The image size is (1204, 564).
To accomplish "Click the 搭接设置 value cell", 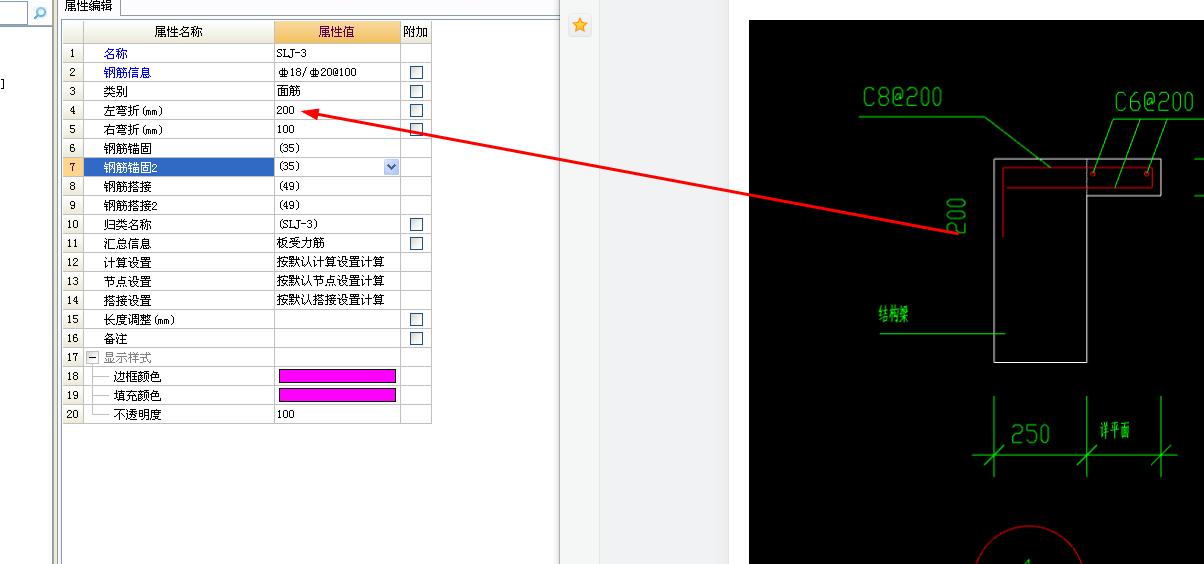I will (x=337, y=300).
